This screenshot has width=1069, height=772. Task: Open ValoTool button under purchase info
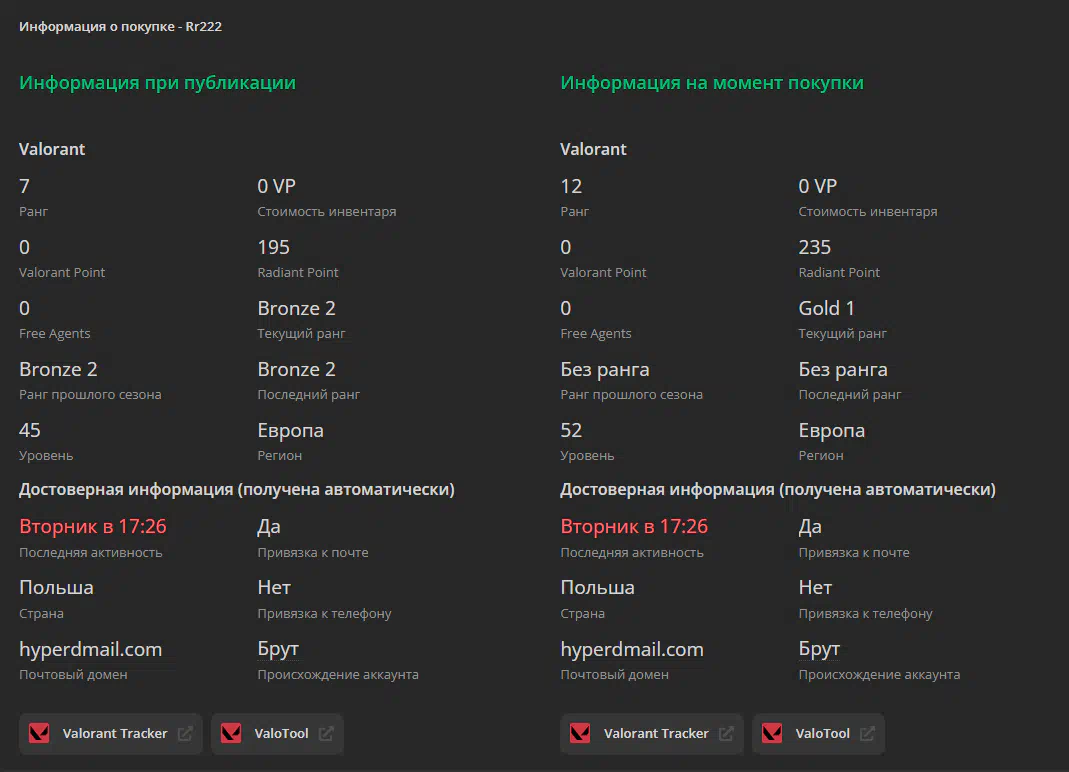pos(818,734)
